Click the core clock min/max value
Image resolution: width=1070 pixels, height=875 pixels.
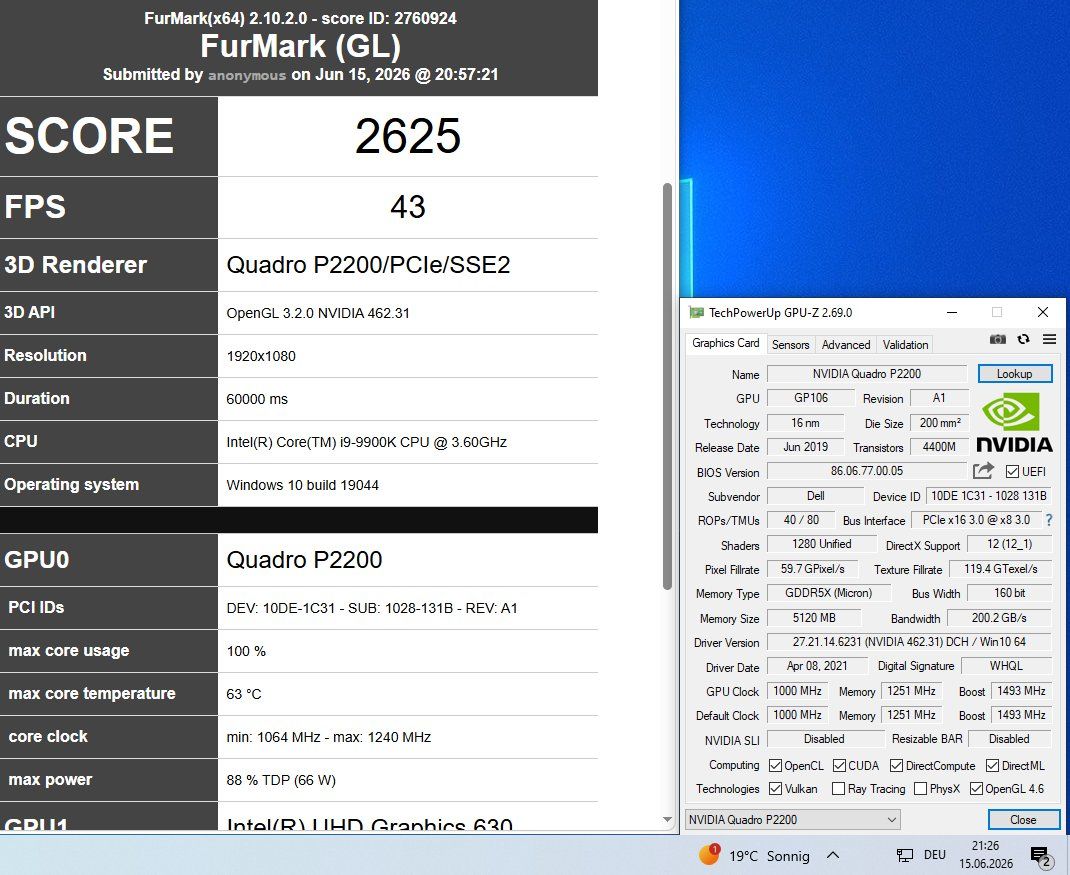[329, 737]
